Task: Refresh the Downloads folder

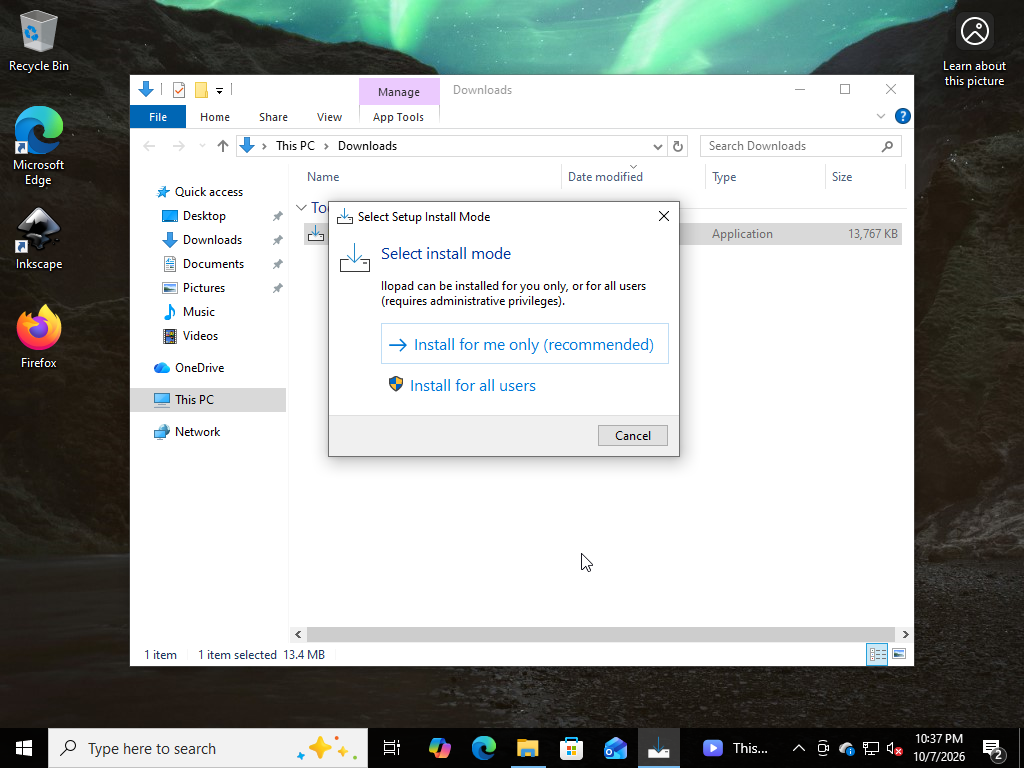Action: click(678, 146)
